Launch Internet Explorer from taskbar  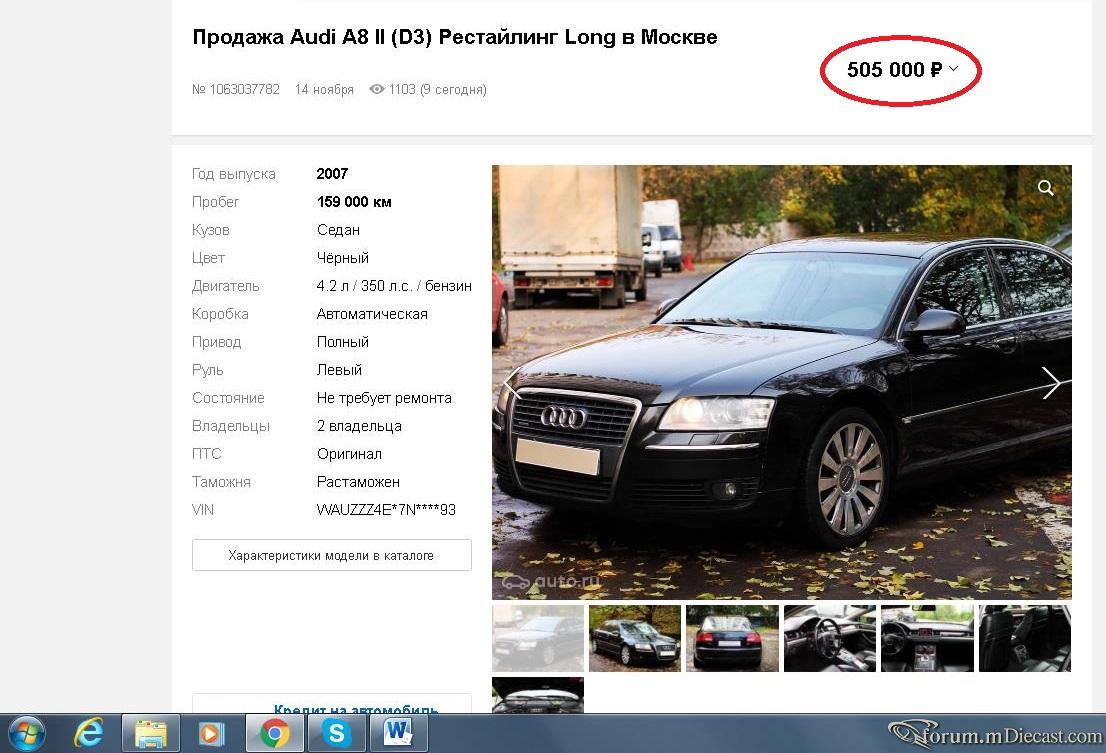tap(88, 733)
